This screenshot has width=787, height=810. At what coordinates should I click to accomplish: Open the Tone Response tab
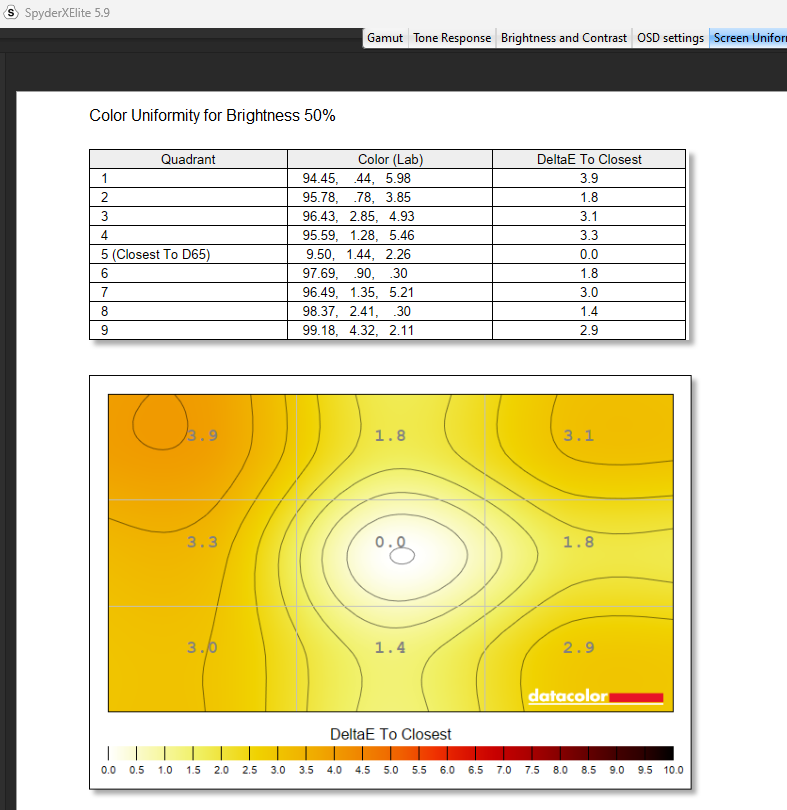(452, 38)
